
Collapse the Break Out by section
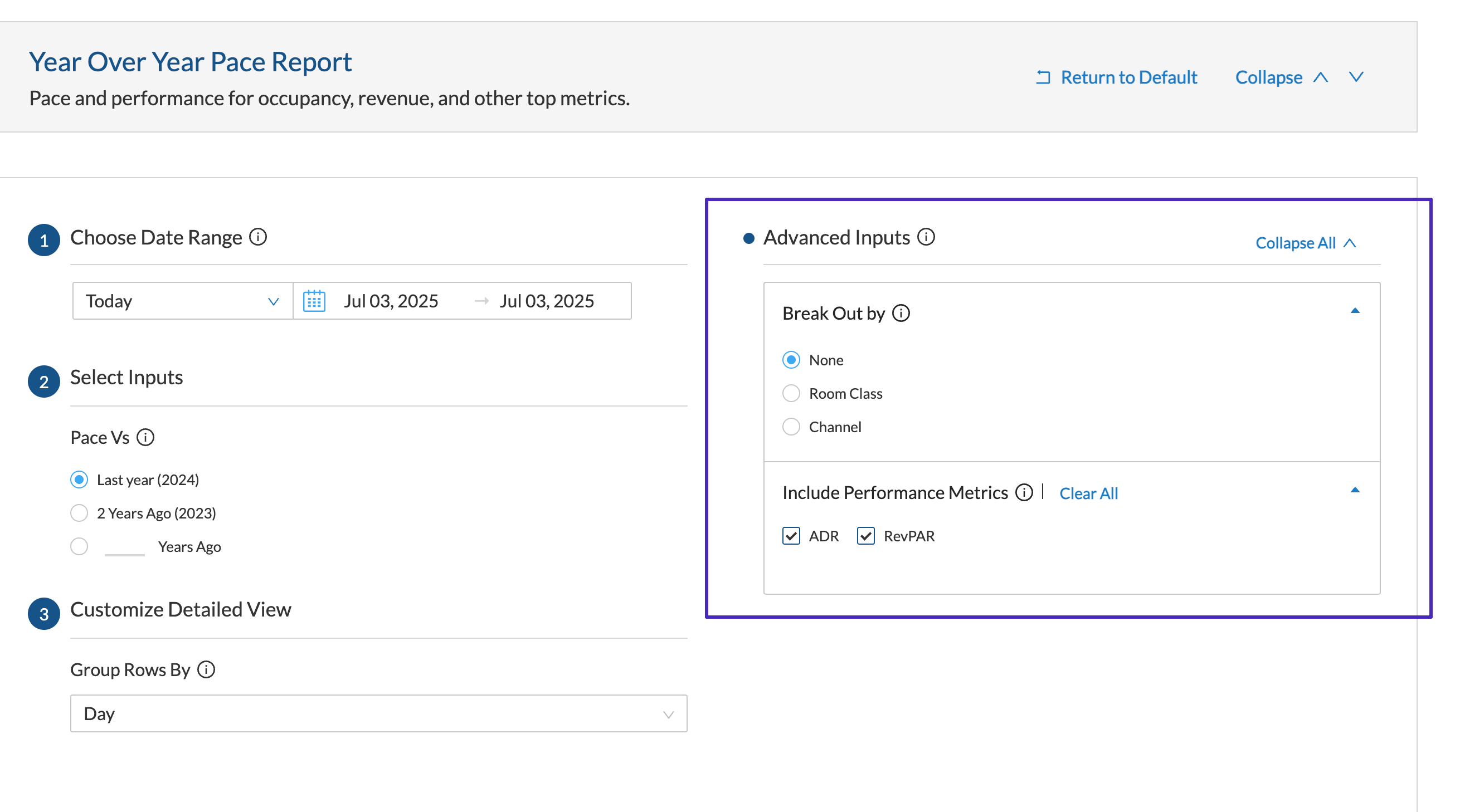(1355, 311)
